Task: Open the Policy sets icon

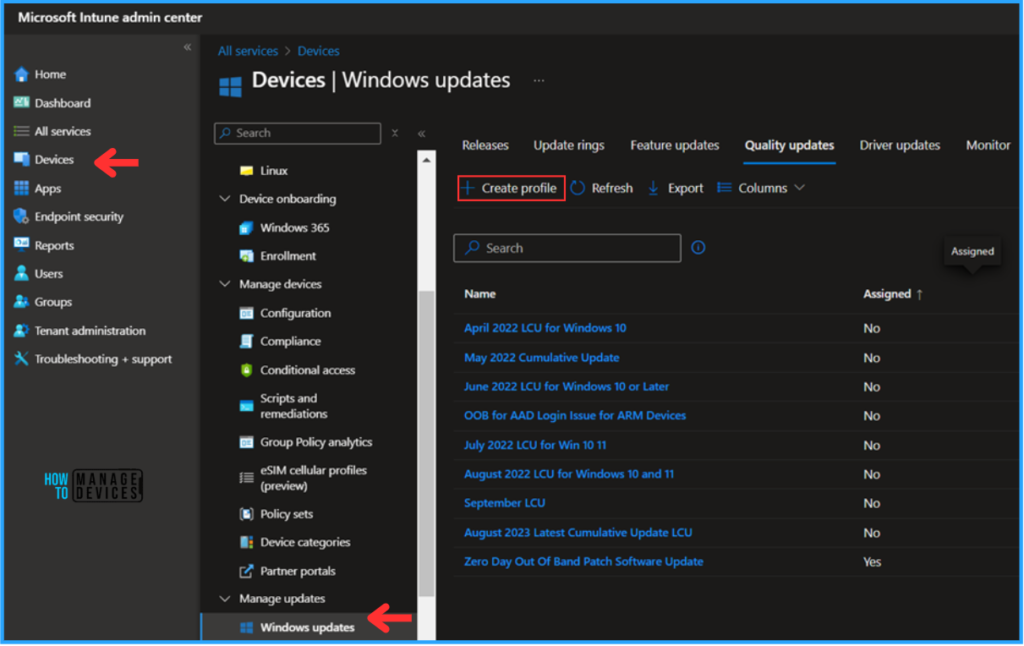Action: (x=246, y=514)
